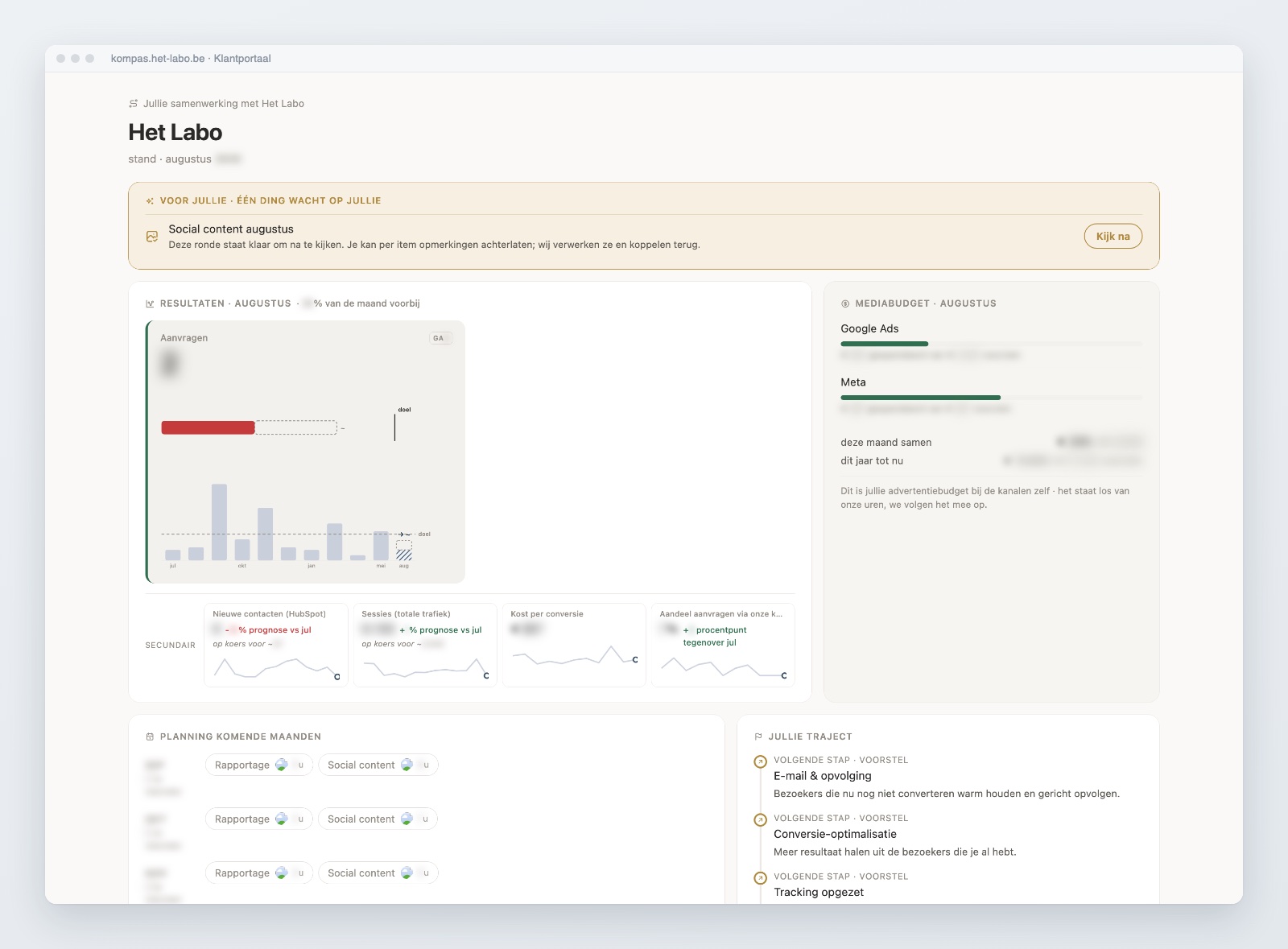
Task: Click the Google Ads budget progress bar
Action: [x=991, y=344]
